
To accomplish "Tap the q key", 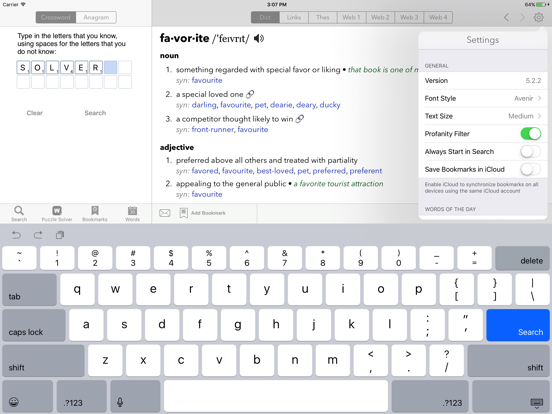I will pyautogui.click(x=77, y=289).
